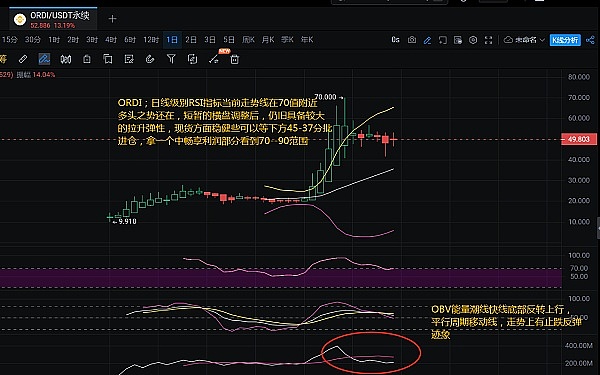Image resolution: width=600 pixels, height=375 pixels.
Task: Open the note edit drawing icon
Action: (129, 59)
